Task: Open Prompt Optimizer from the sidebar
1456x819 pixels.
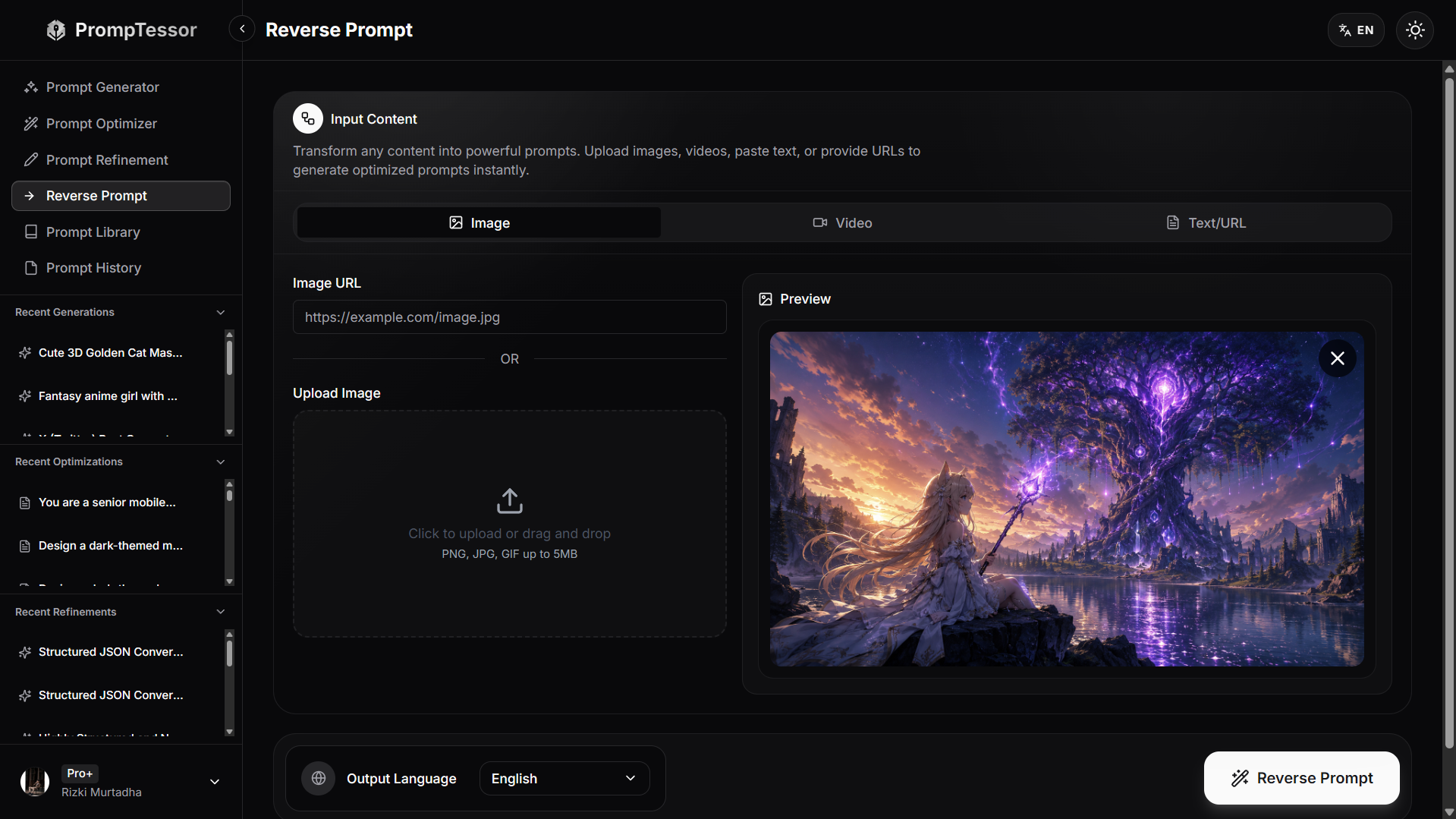Action: 121,124
